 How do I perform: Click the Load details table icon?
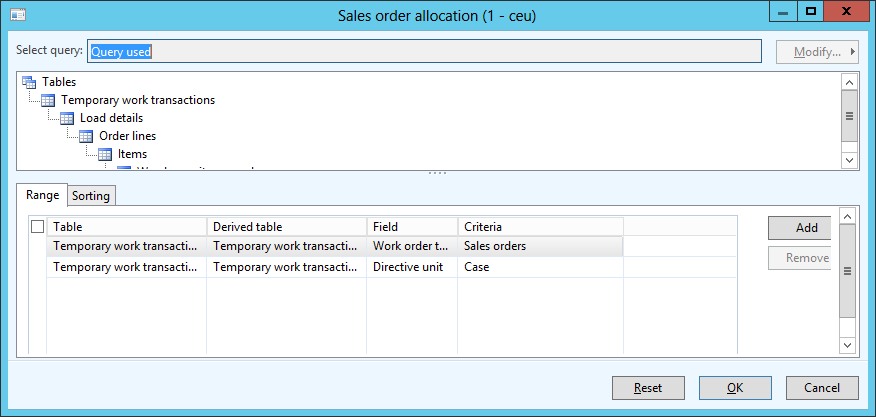pos(67,118)
